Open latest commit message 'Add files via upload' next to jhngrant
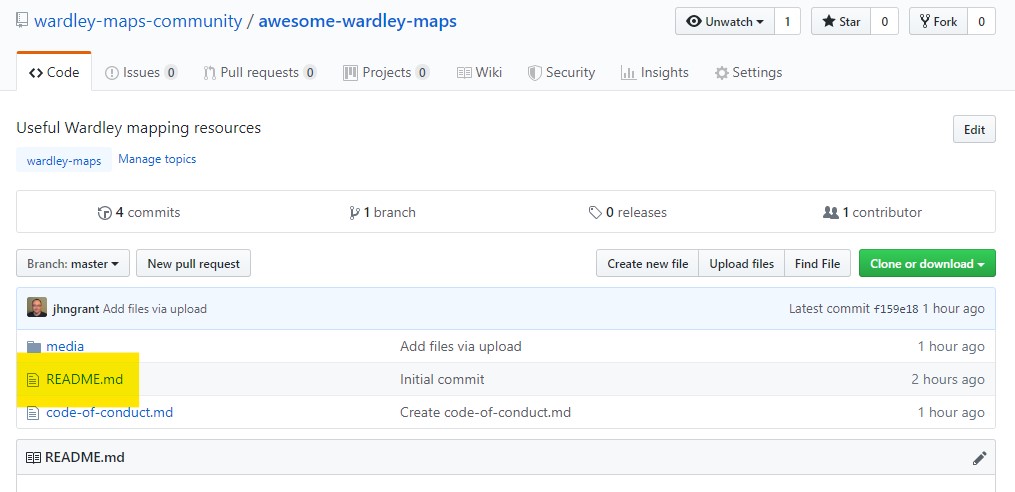The width and height of the screenshot is (1015, 492). [x=154, y=309]
